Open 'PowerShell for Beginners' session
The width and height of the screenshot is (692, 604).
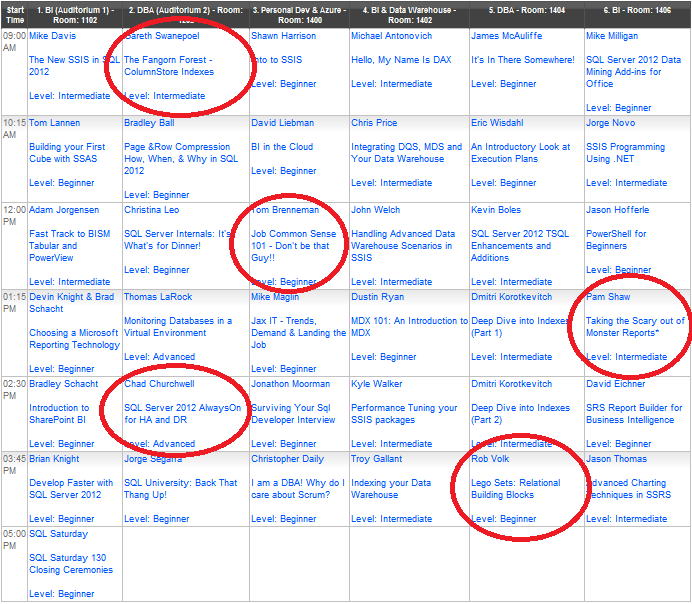coord(616,240)
